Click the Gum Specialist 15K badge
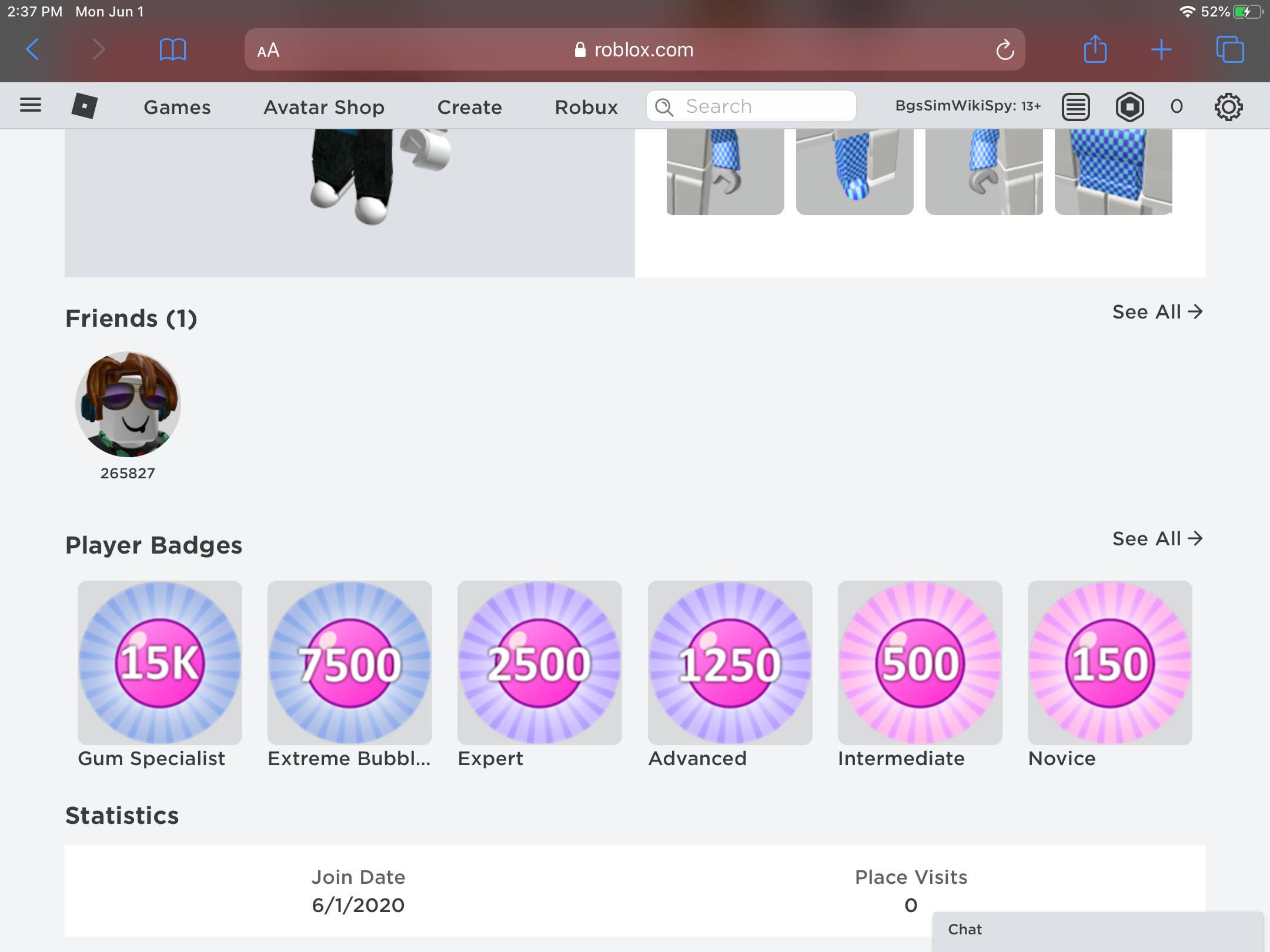 point(160,662)
